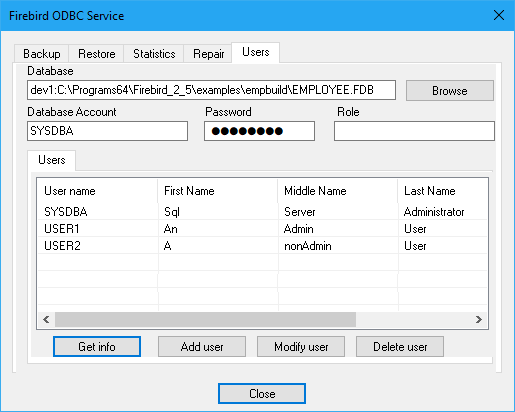
Task: Click the Close button at bottom
Action: click(262, 394)
